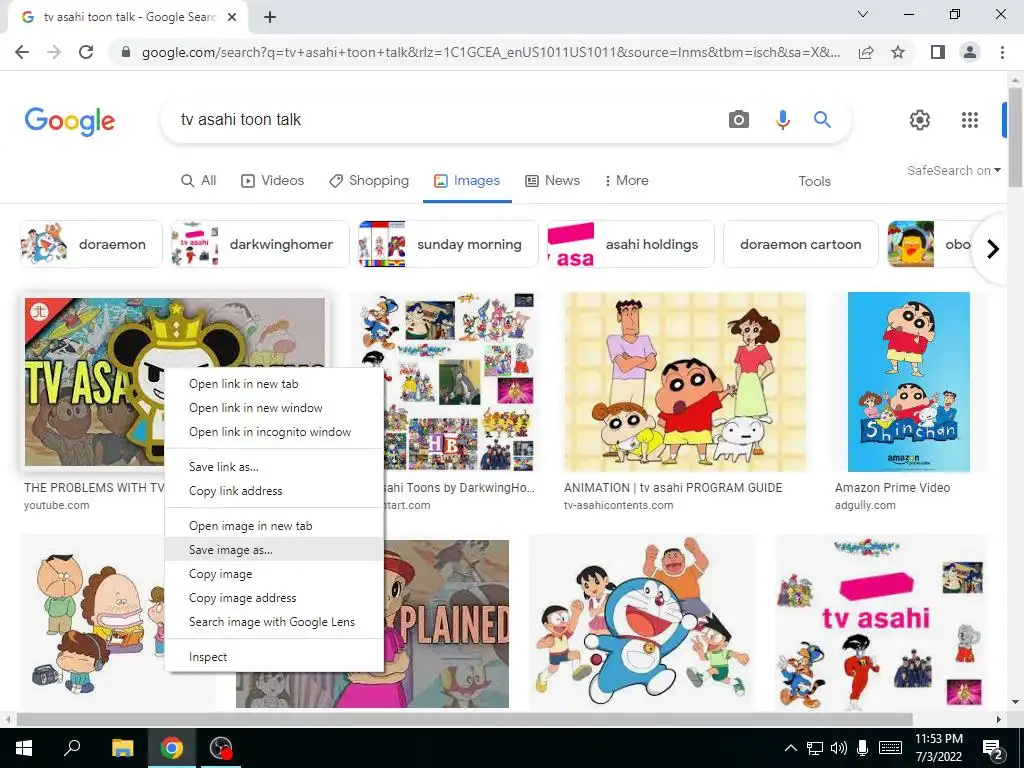Choose Copy link address
This screenshot has height=768, width=1024.
(274, 491)
